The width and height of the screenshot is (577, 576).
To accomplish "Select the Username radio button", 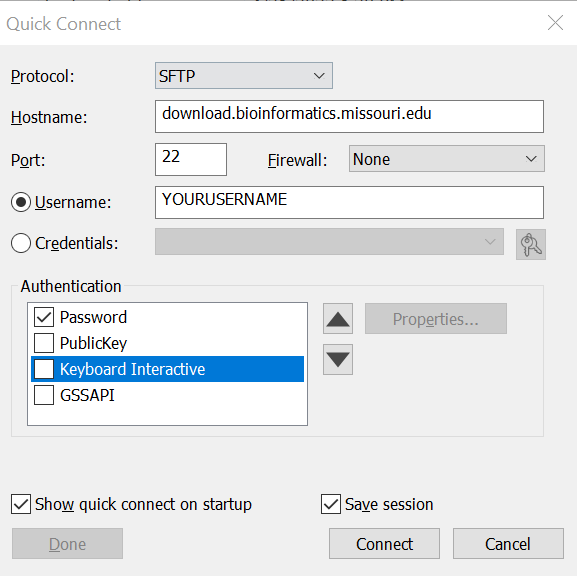I will pyautogui.click(x=21, y=202).
